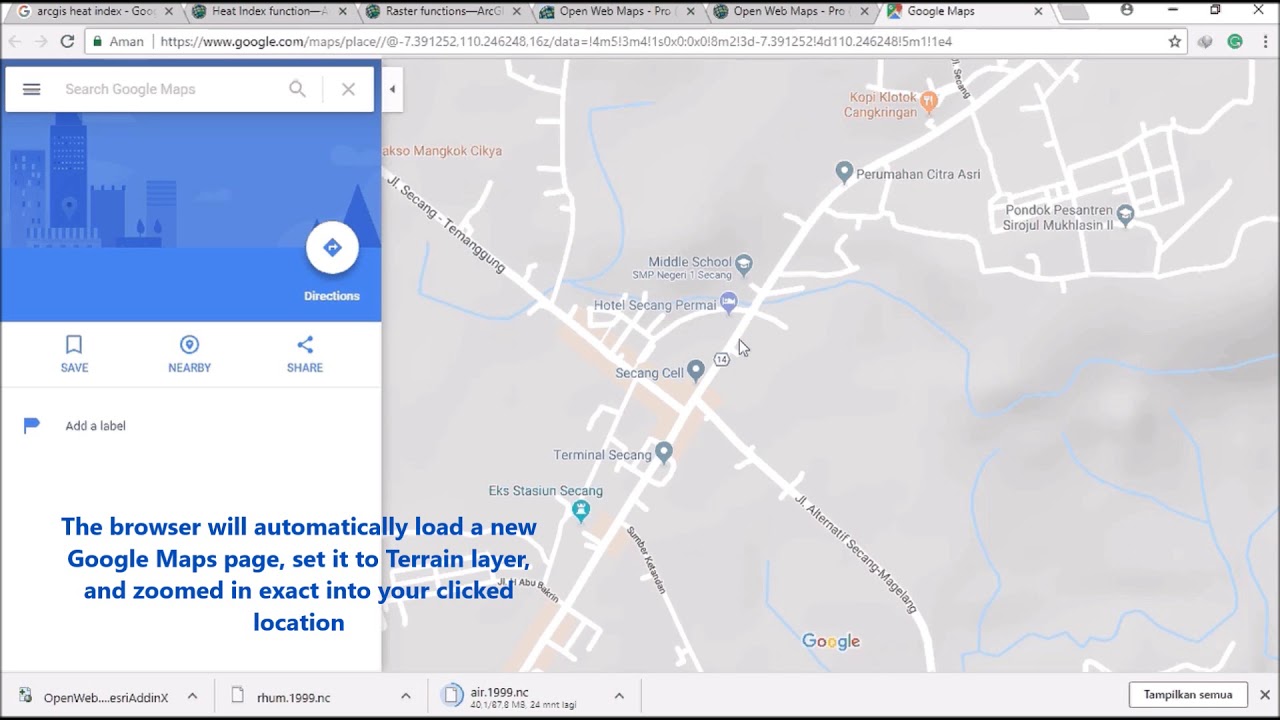Switch to Raster functions ArcGIS tab
The image size is (1280, 720).
(x=443, y=11)
